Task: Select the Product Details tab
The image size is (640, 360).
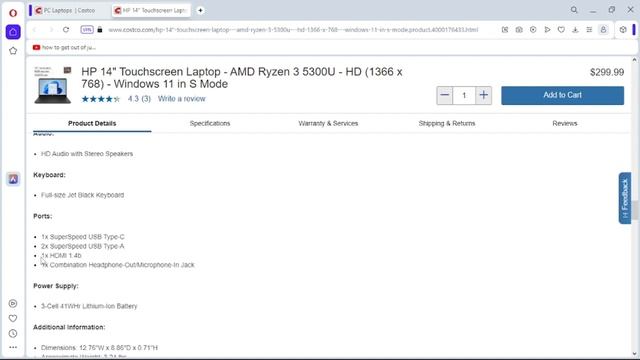Action: point(92,123)
